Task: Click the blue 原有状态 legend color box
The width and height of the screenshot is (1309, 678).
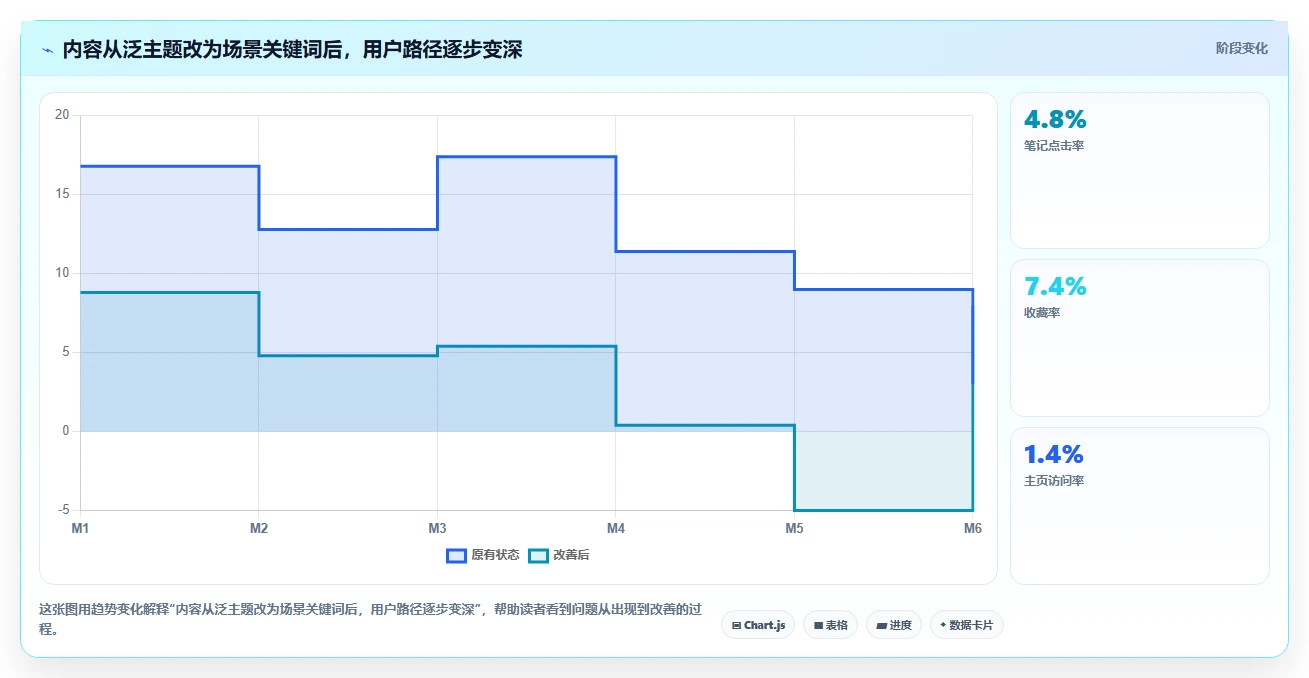Action: 457,555
